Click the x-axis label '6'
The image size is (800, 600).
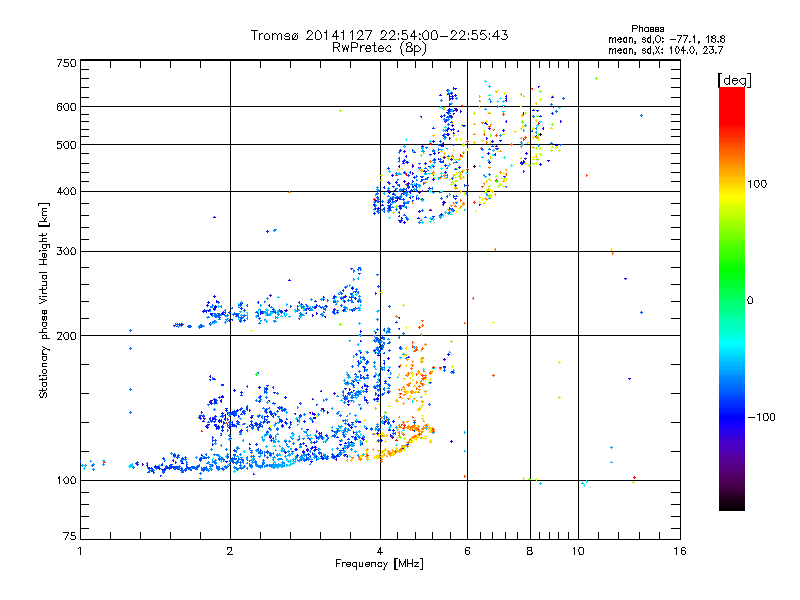point(467,551)
